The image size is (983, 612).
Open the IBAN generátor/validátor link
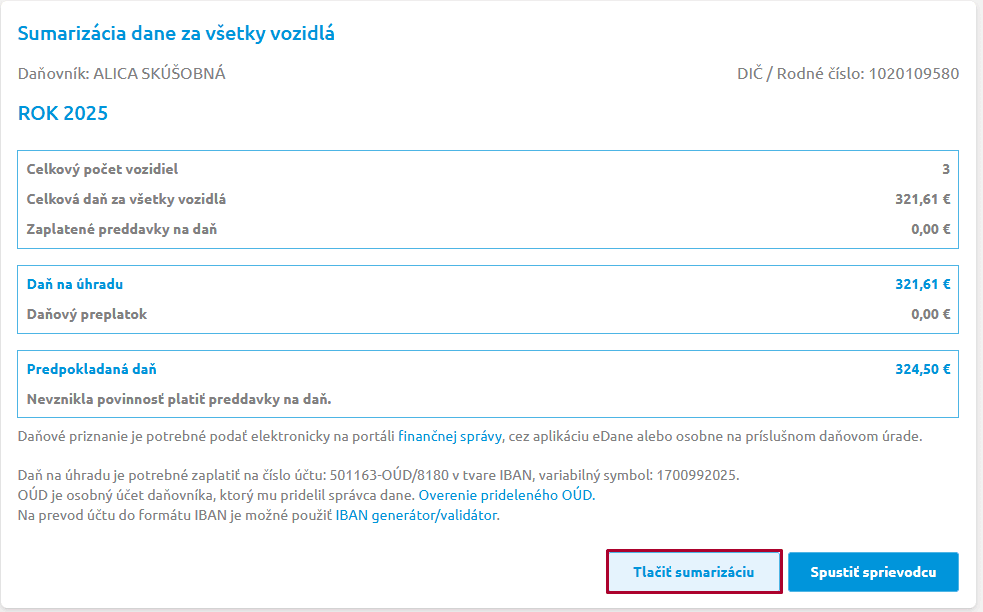point(416,516)
